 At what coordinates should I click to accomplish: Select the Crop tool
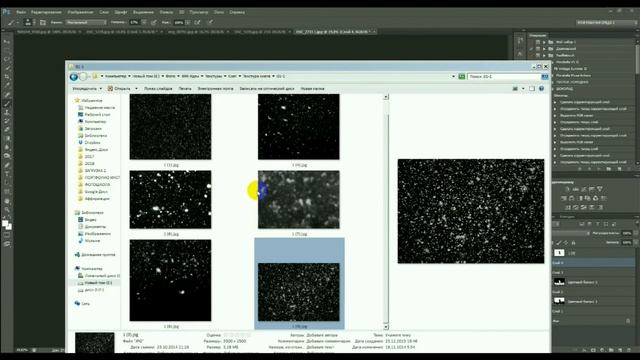click(7, 77)
